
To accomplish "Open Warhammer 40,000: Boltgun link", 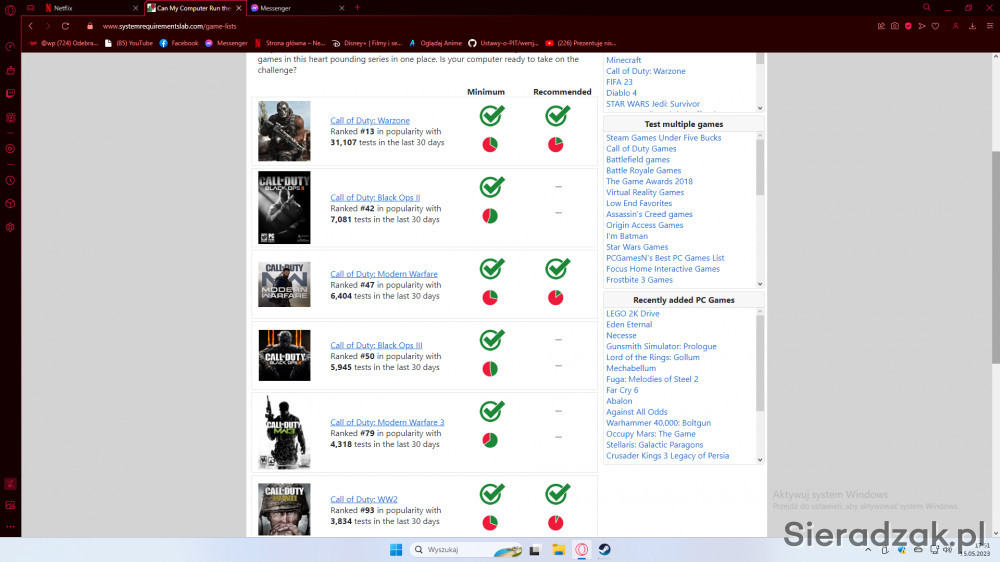I will pos(658,423).
